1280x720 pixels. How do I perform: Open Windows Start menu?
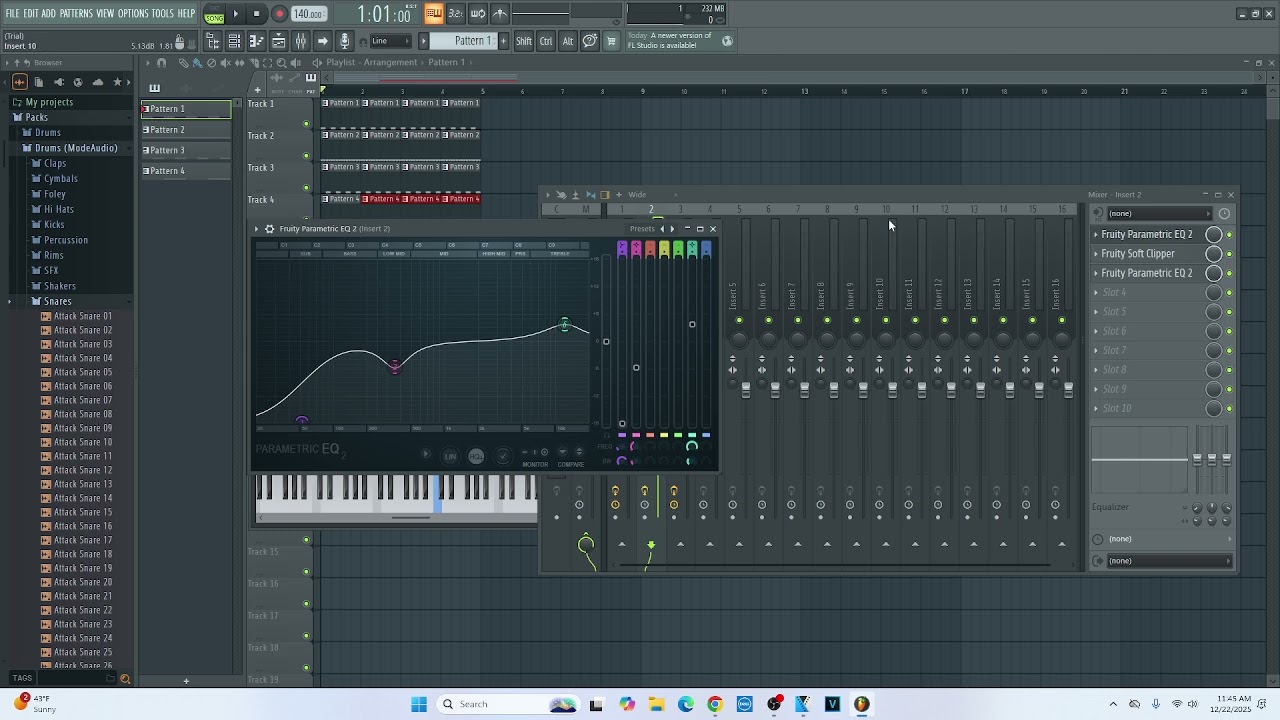point(419,704)
